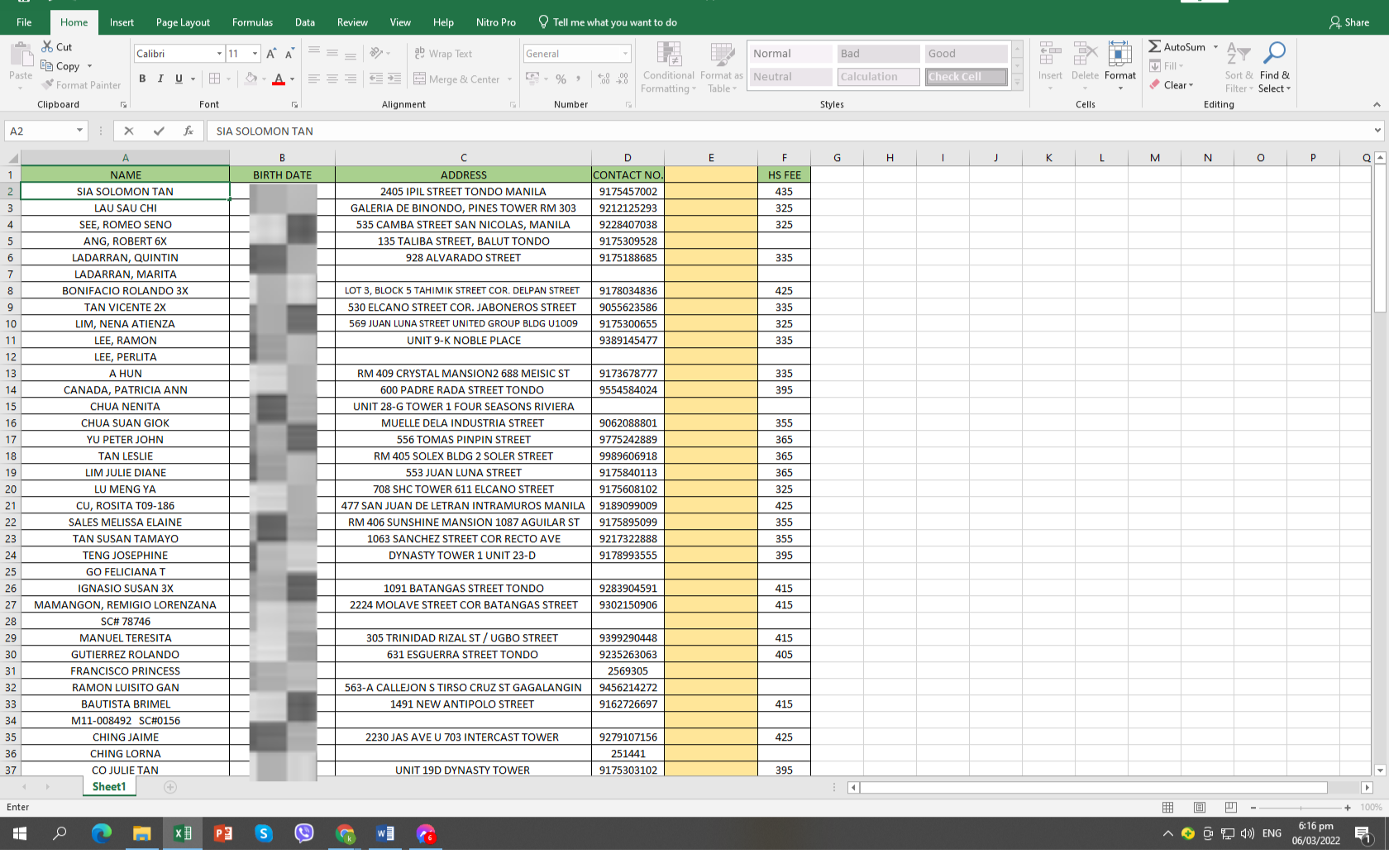The height and width of the screenshot is (868, 1389).
Task: Toggle Wrap Text for the cell
Action: tap(443, 54)
